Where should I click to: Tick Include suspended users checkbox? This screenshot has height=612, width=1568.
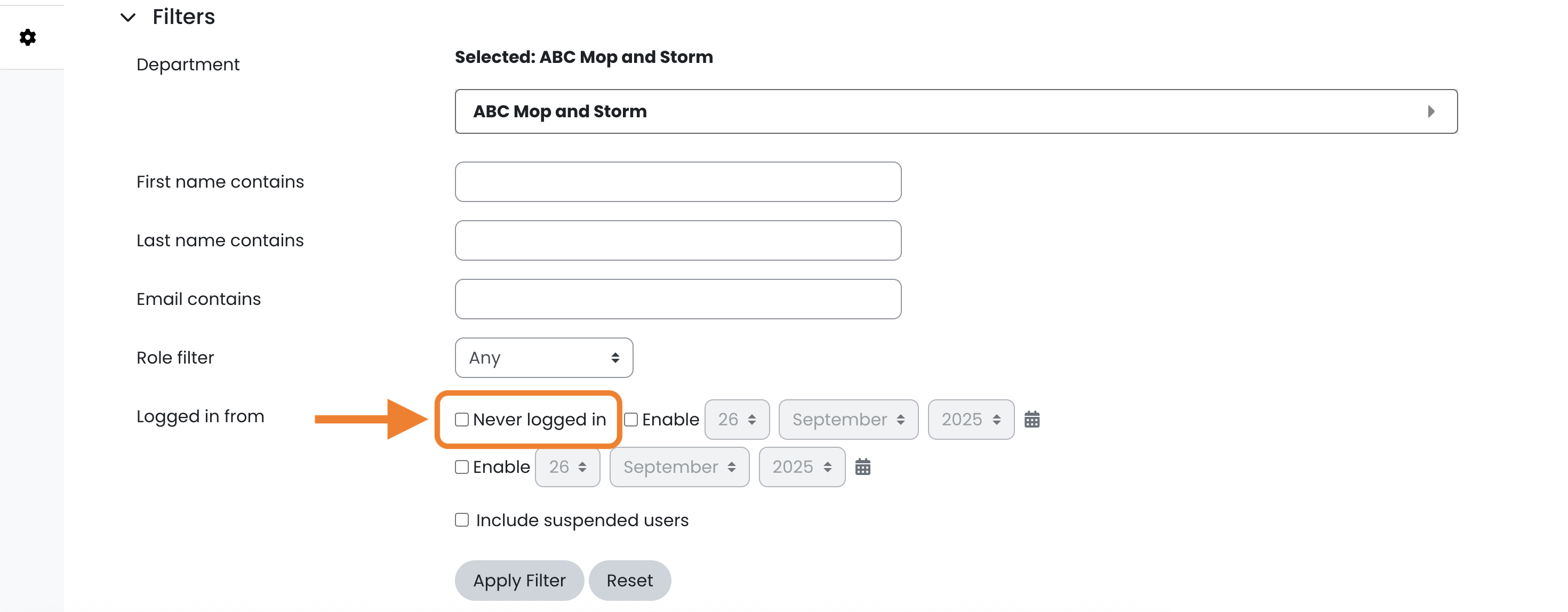[462, 520]
